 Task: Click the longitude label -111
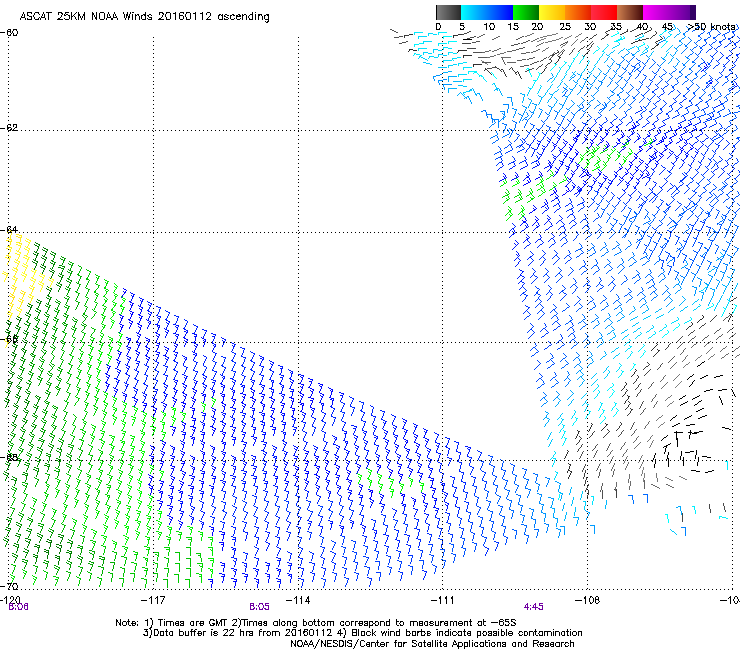(442, 600)
